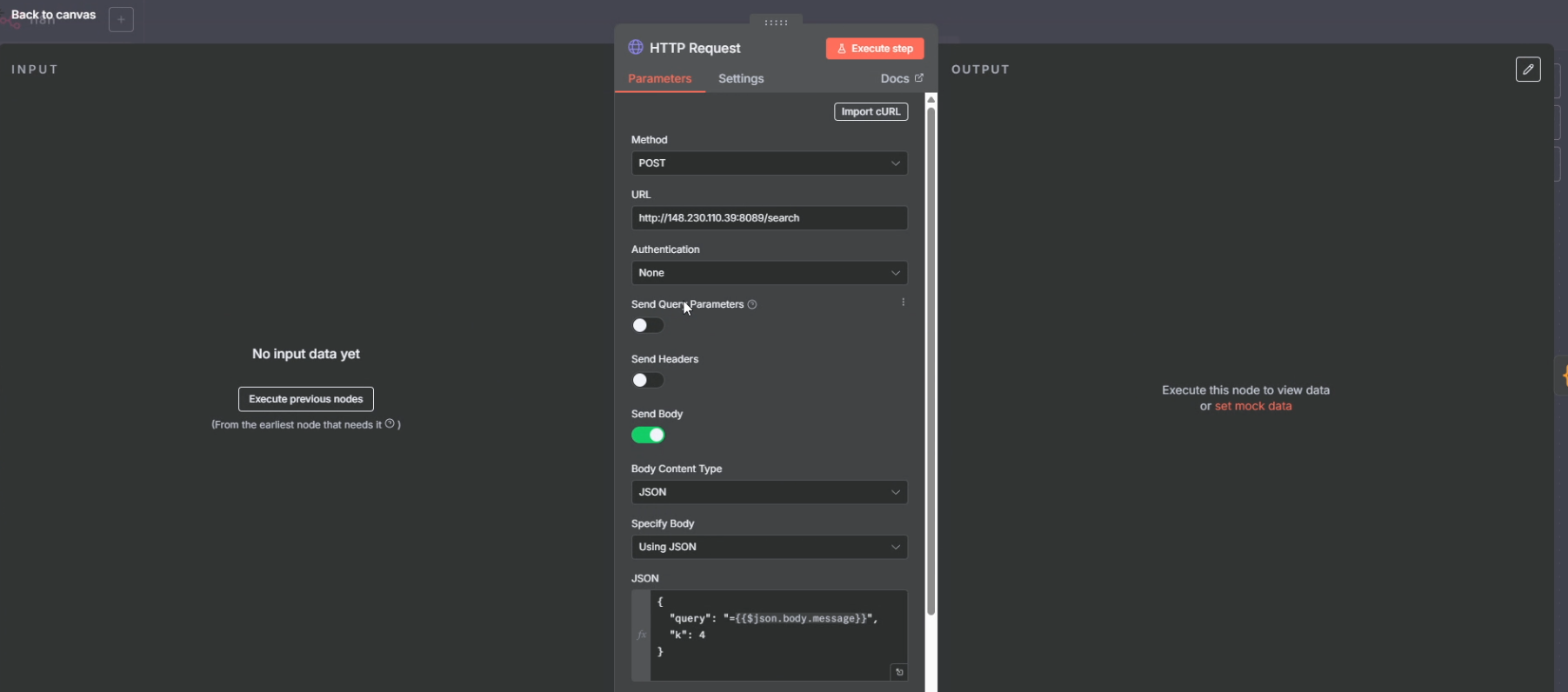This screenshot has width=1568, height=692.
Task: Disable the Send Body toggle
Action: (x=648, y=435)
